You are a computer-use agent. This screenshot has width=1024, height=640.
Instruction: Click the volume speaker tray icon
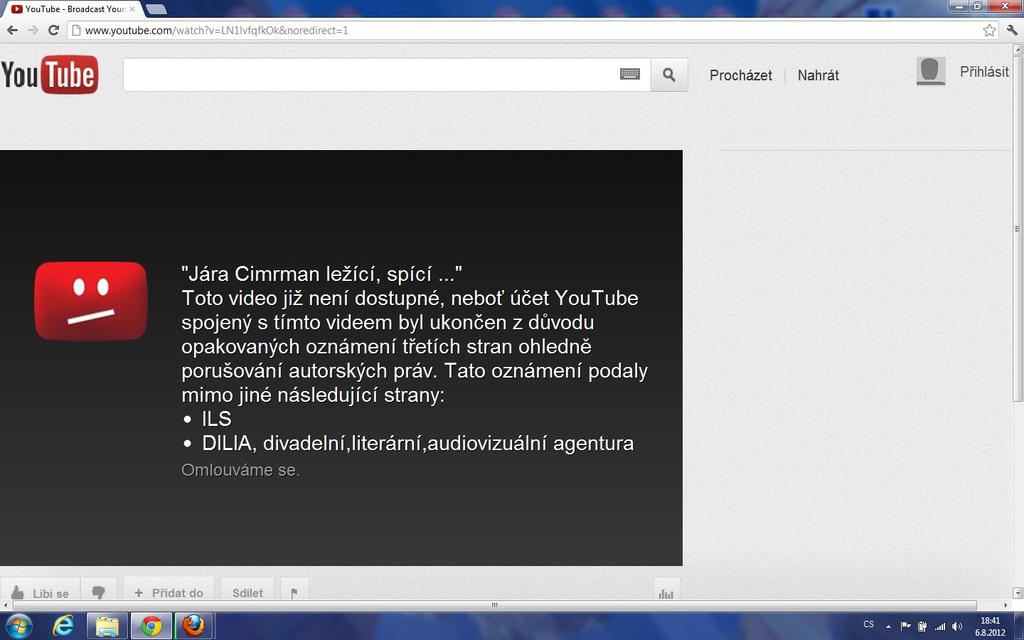tap(957, 626)
